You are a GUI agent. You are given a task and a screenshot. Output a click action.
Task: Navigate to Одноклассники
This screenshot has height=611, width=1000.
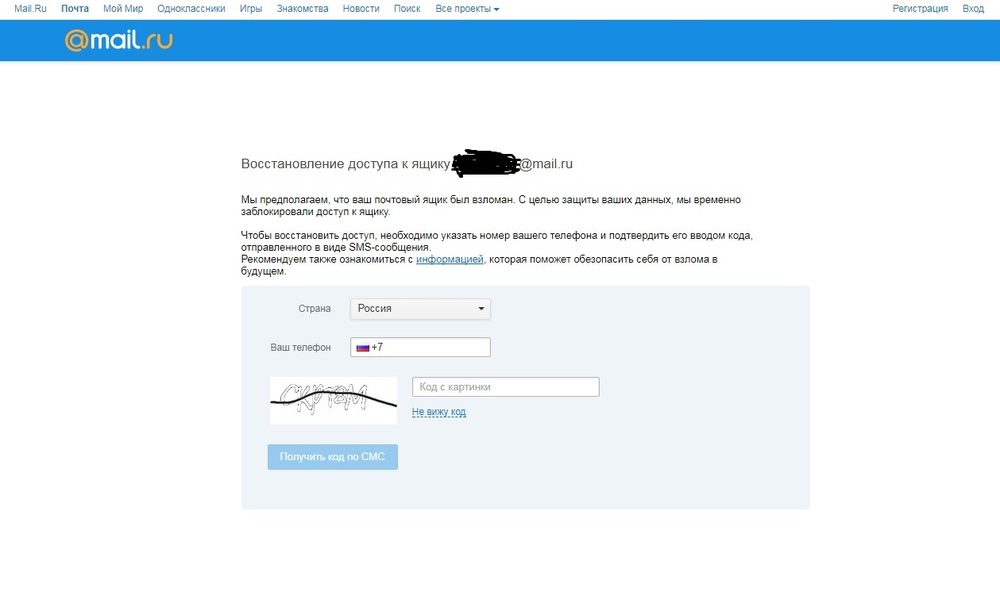click(x=191, y=9)
